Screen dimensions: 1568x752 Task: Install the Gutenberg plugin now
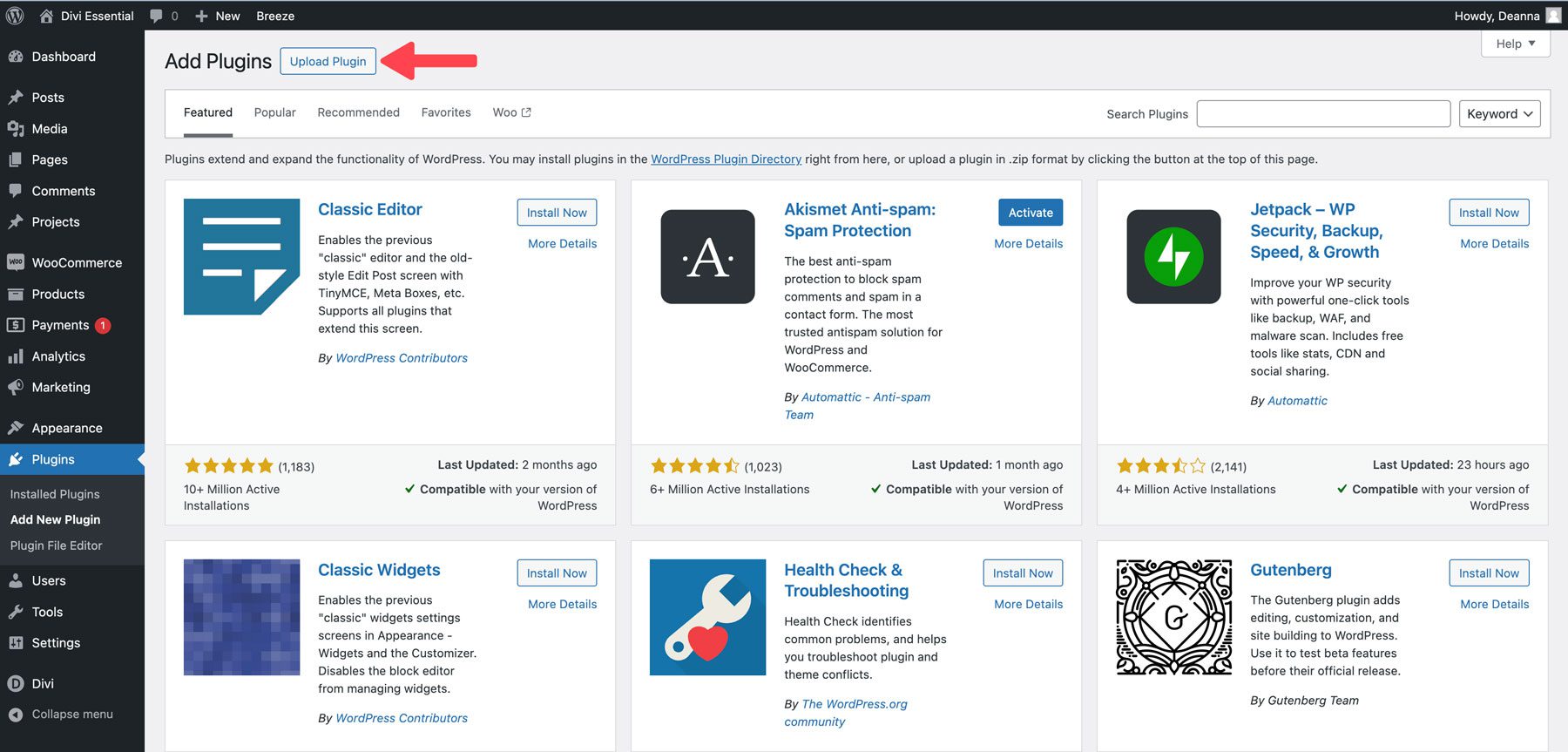click(x=1489, y=573)
